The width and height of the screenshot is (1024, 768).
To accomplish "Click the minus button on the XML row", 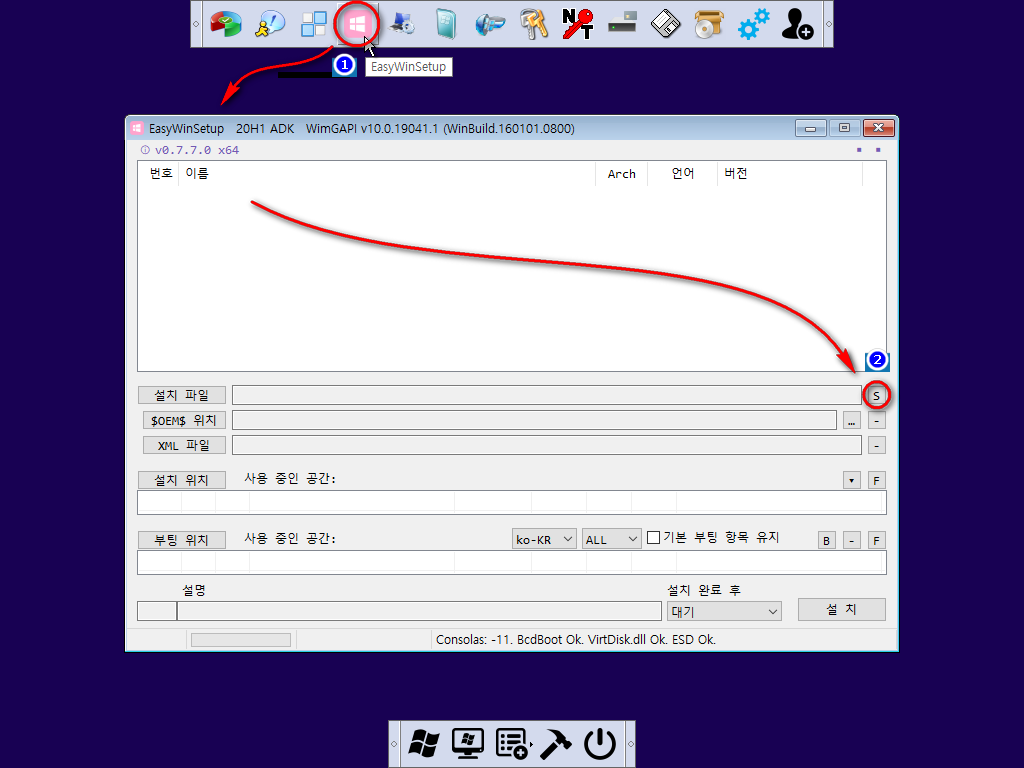I will (x=876, y=445).
